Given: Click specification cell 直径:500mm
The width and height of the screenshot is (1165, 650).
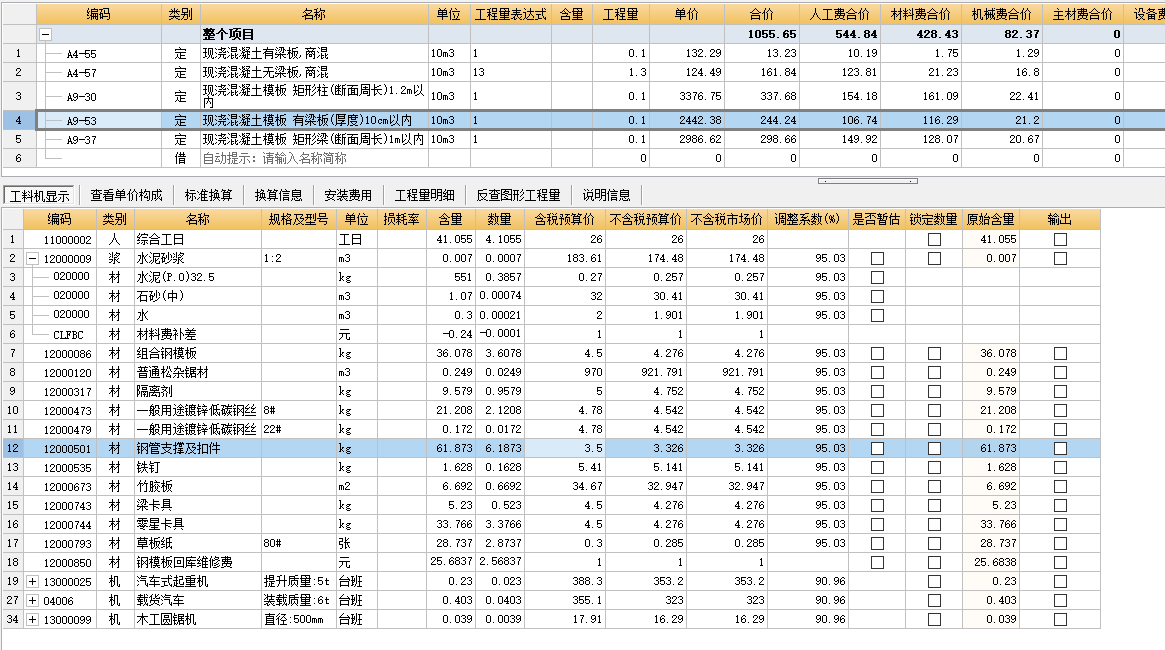Looking at the screenshot, I should click(298, 620).
